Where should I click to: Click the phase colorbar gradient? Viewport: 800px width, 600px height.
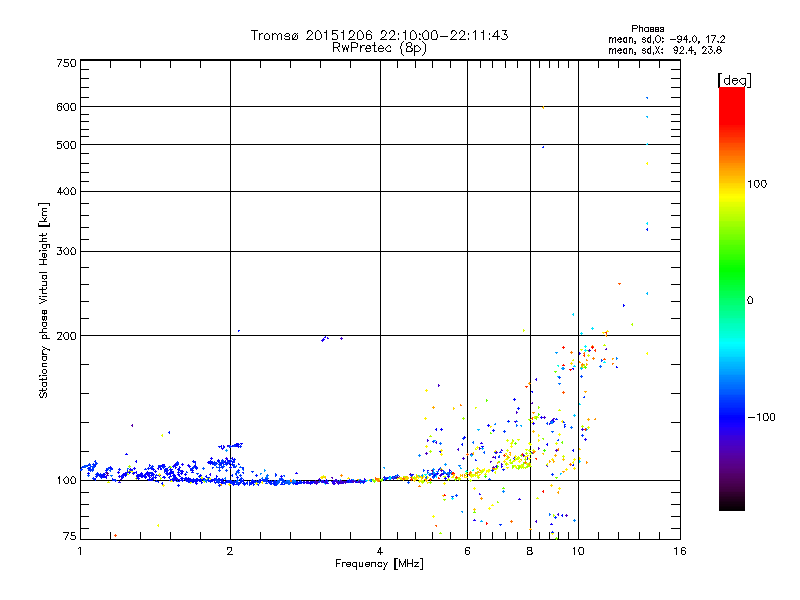[x=732, y=298]
